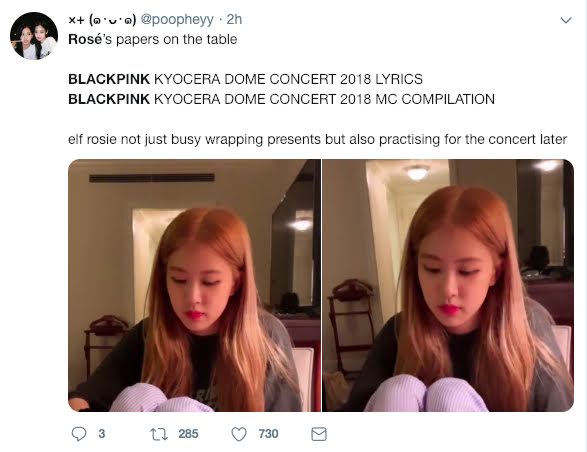The width and height of the screenshot is (587, 452).
Task: Click the KYOCERA DOME CONCERT 2018 LYRICS text
Action: coord(288,79)
